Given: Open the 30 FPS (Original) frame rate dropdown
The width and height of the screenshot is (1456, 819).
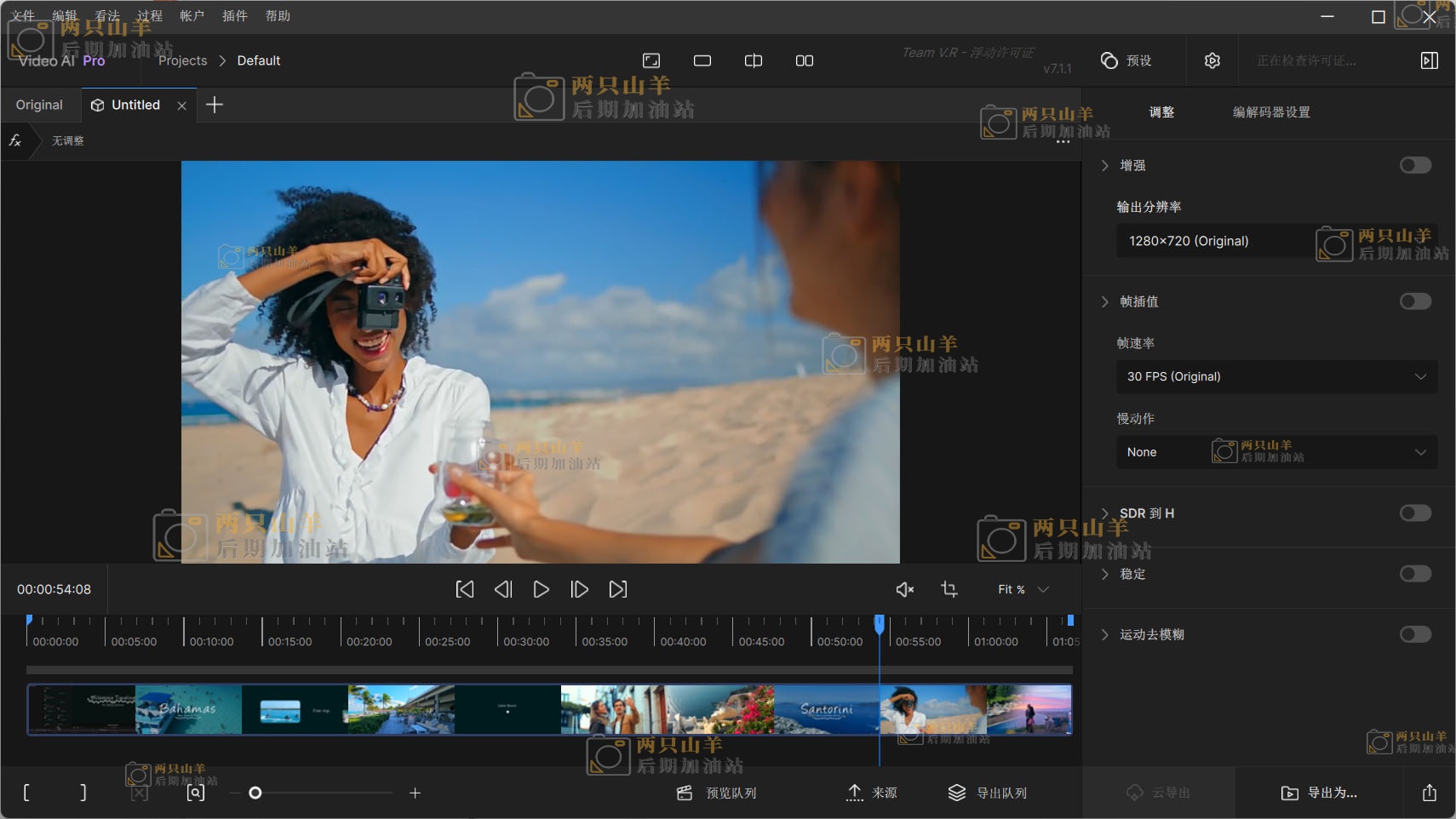Looking at the screenshot, I should coord(1276,376).
